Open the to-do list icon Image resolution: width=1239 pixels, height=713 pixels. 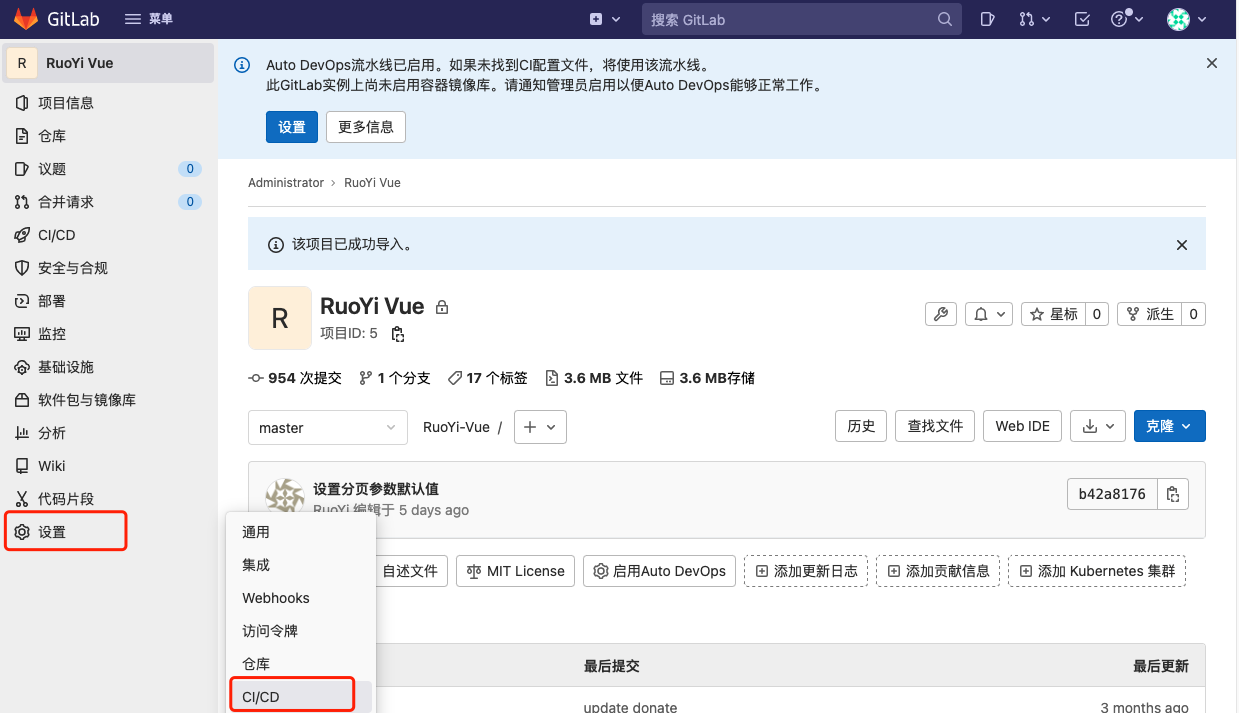coord(1082,19)
